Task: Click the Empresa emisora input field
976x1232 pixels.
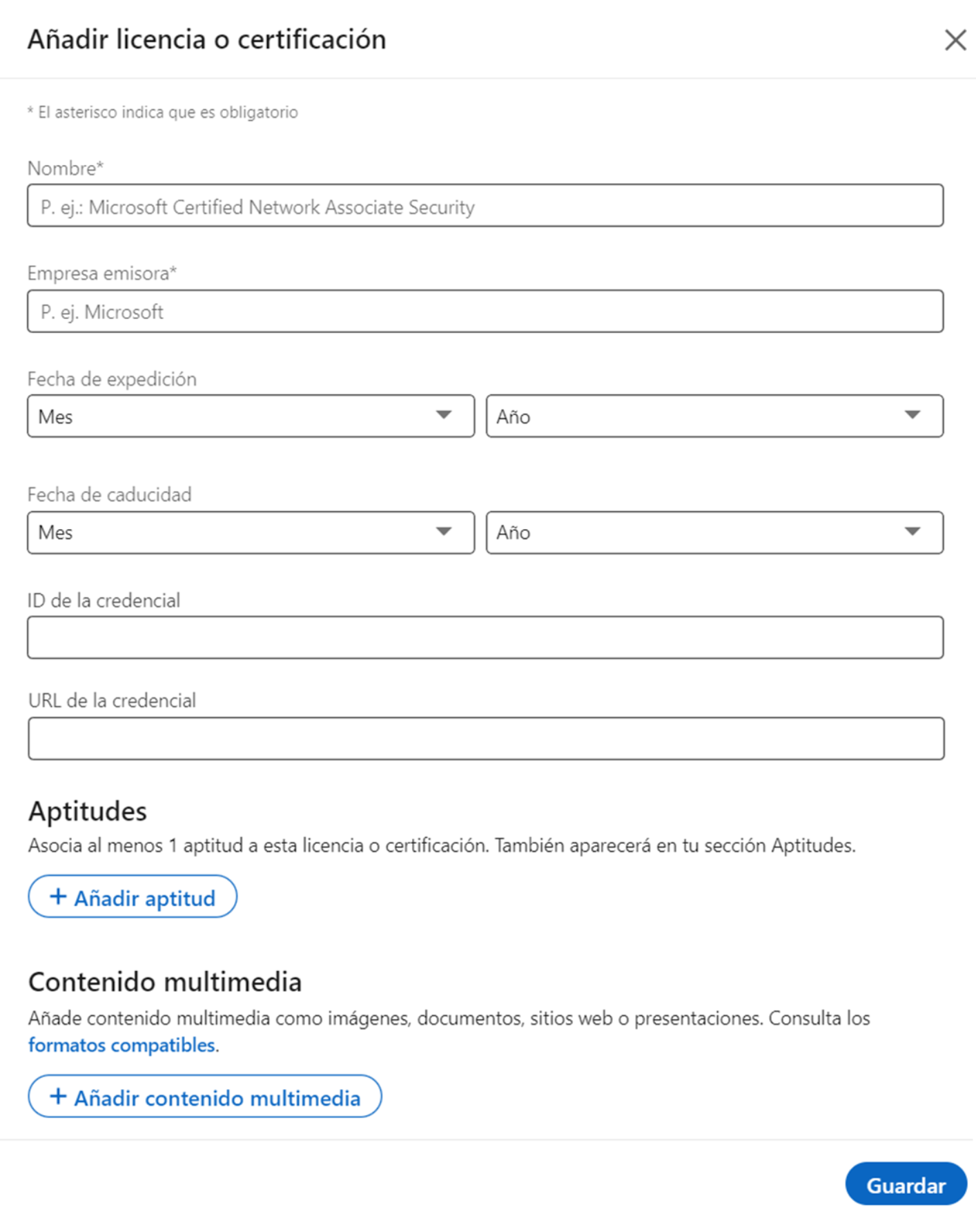Action: pyautogui.click(x=485, y=311)
